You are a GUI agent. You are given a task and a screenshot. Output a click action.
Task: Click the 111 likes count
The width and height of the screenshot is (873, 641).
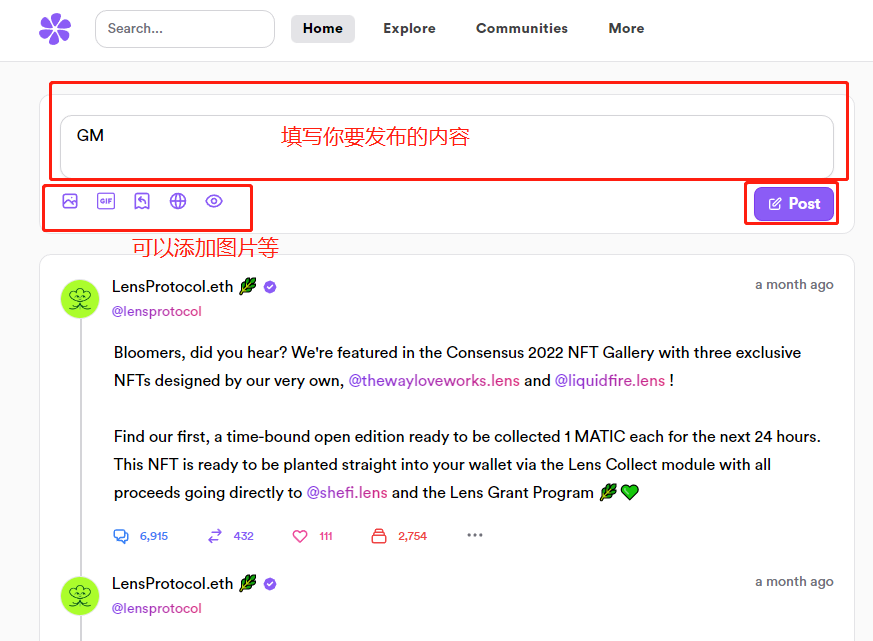pos(326,536)
